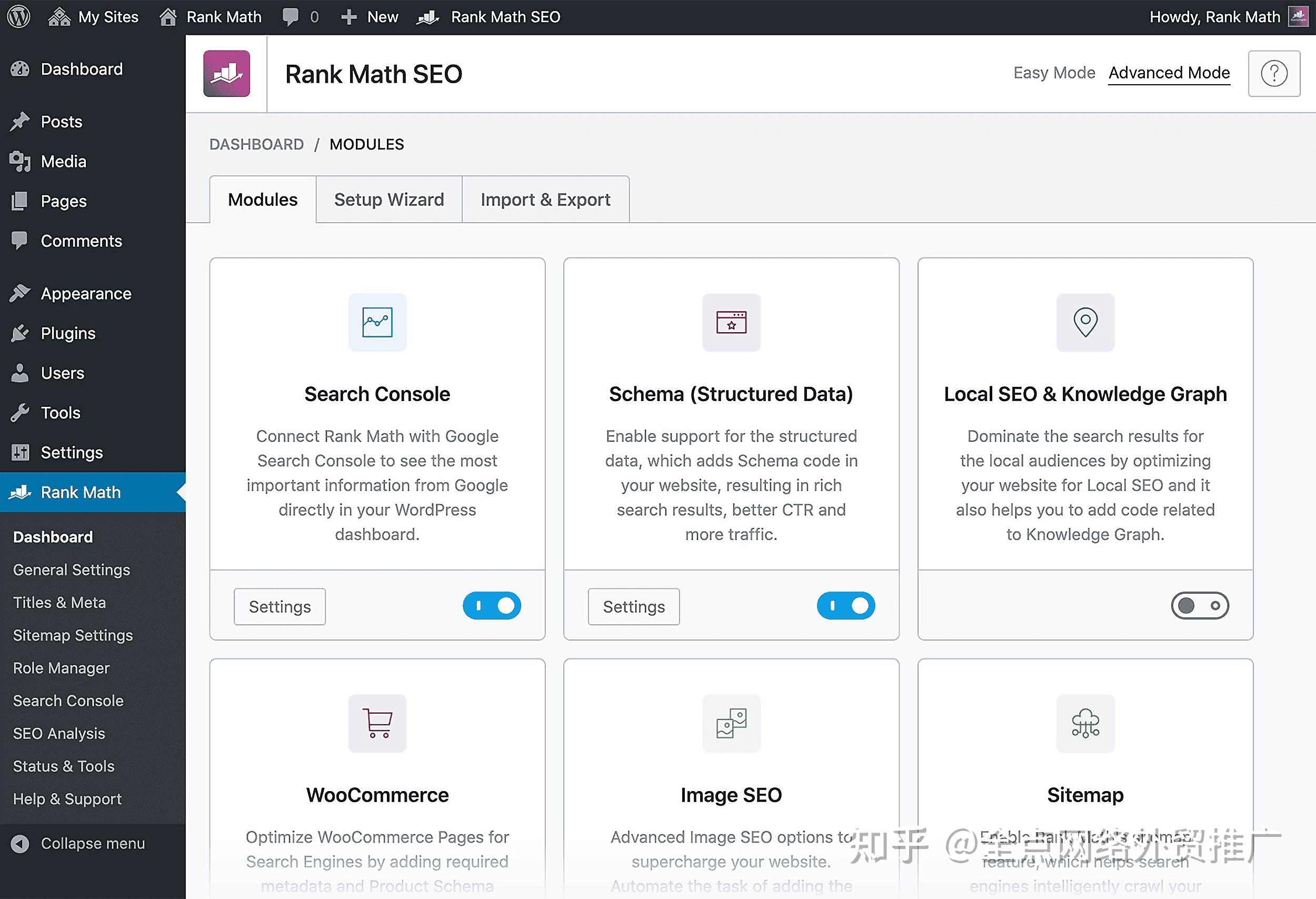Open the Modules tab
Image resolution: width=1316 pixels, height=899 pixels.
(263, 199)
